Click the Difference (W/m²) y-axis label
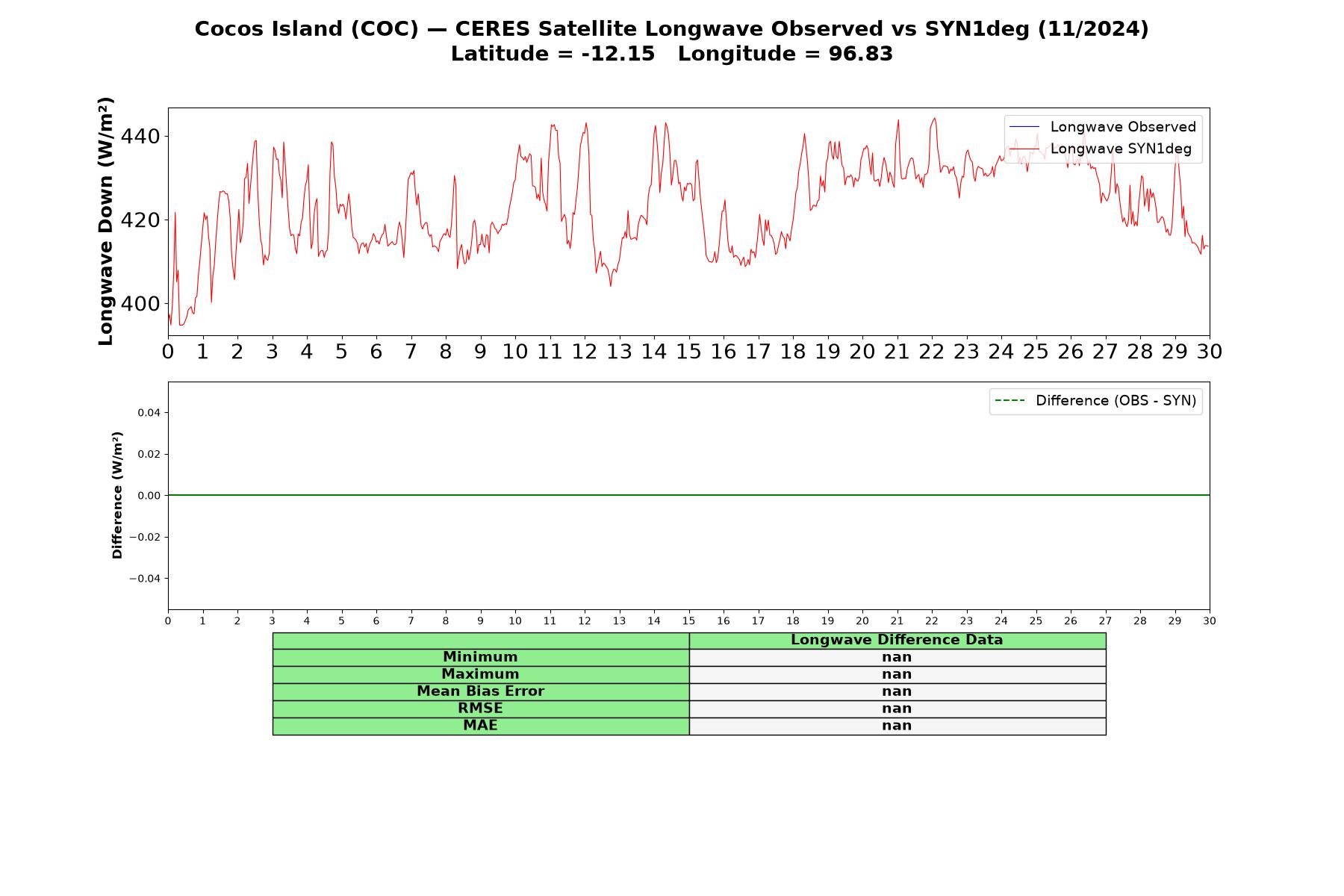 coord(117,495)
